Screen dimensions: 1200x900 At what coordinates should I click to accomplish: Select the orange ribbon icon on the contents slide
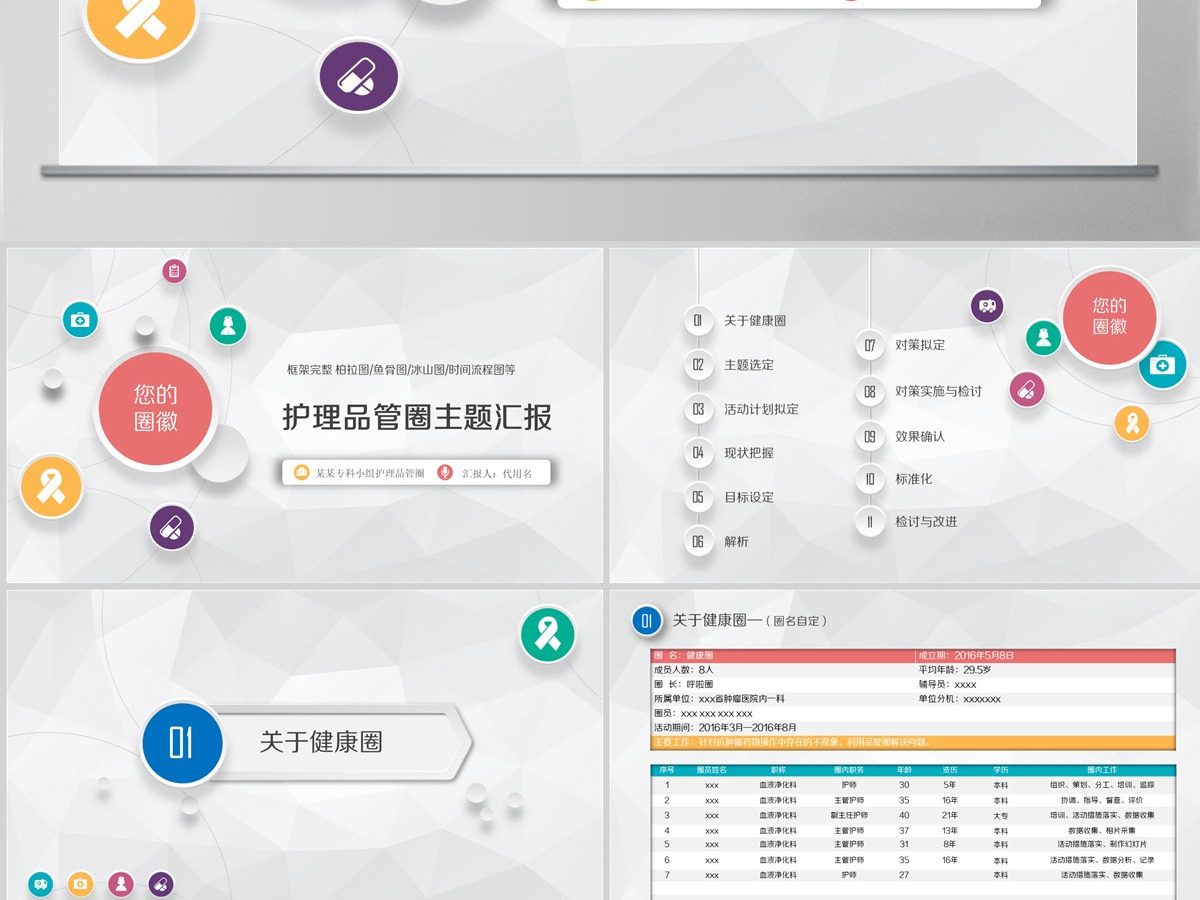1132,423
